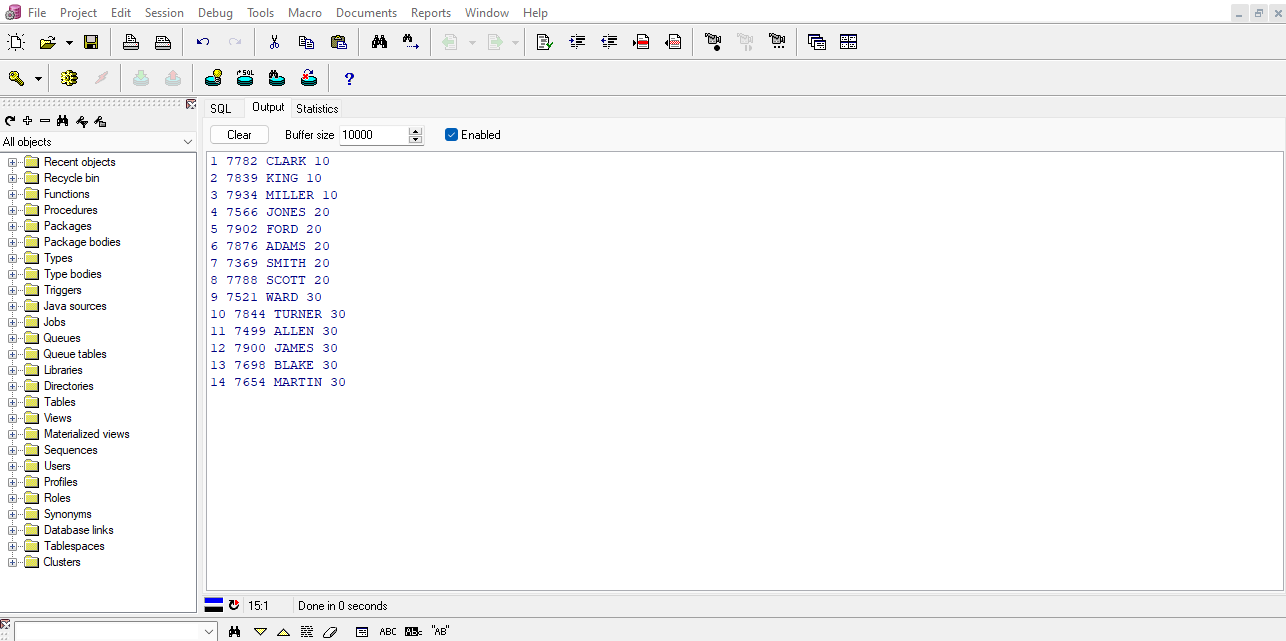Click the PL/SQL export SQL disk icon
The width and height of the screenshot is (1286, 641).
click(245, 78)
